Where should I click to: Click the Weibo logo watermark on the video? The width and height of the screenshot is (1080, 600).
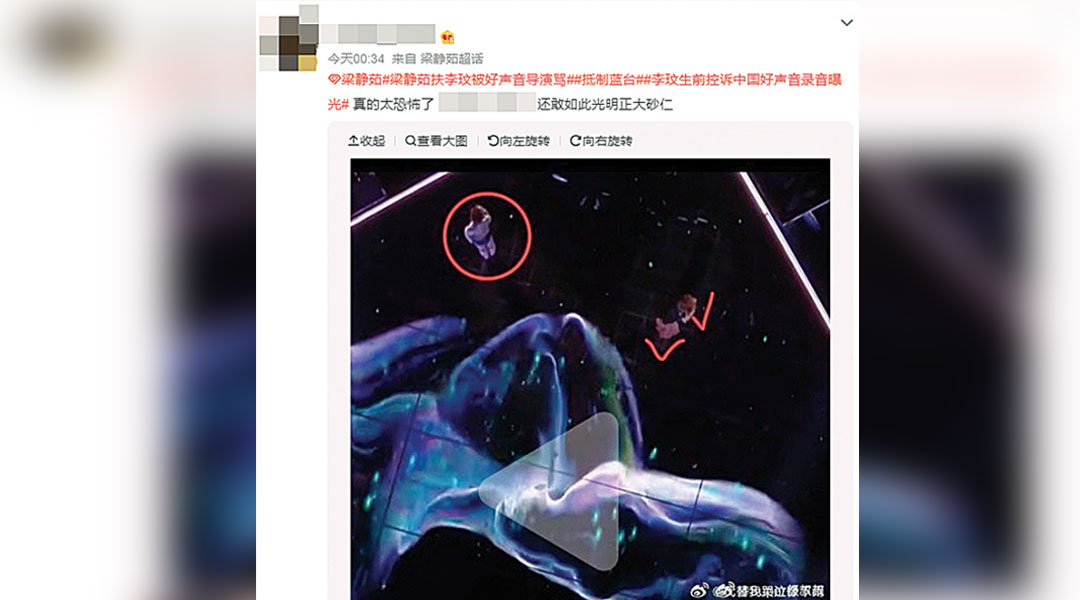tap(699, 590)
